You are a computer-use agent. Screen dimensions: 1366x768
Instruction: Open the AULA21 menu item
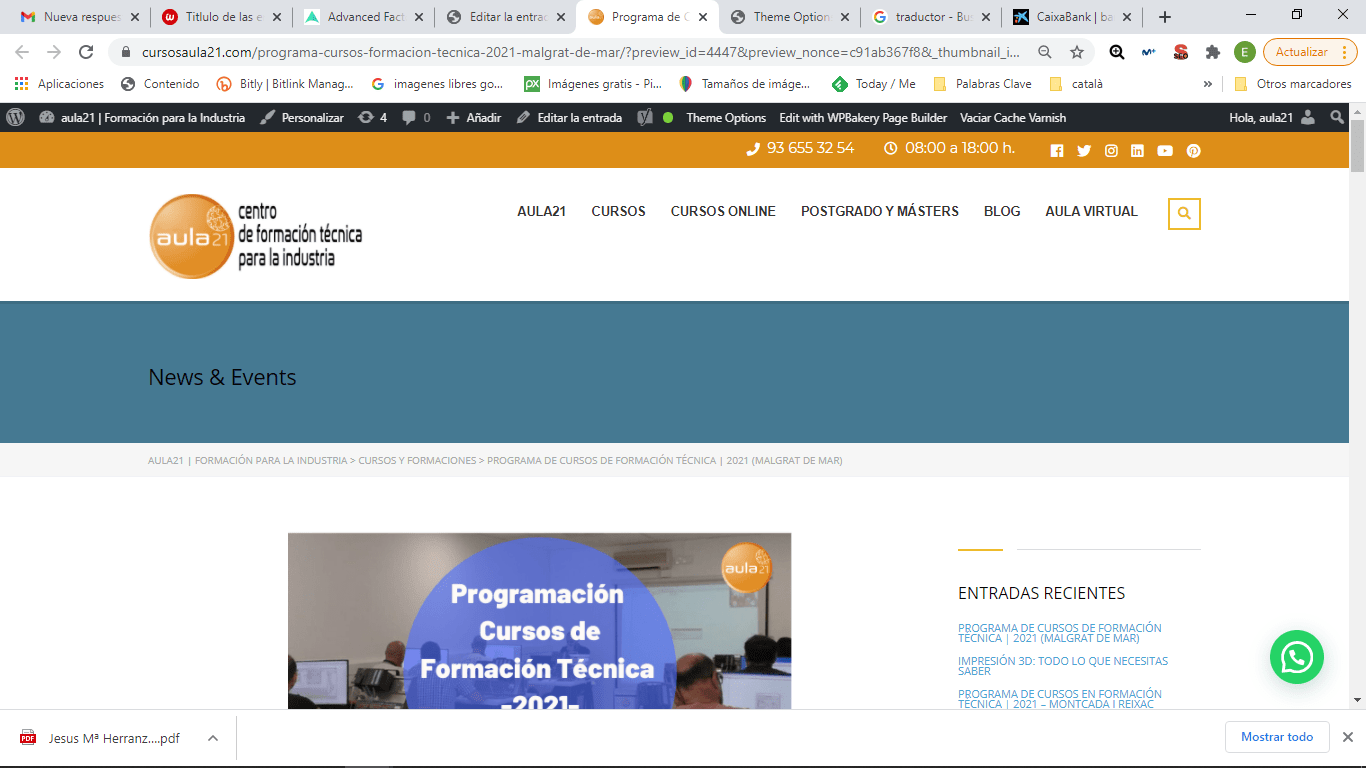click(x=542, y=212)
